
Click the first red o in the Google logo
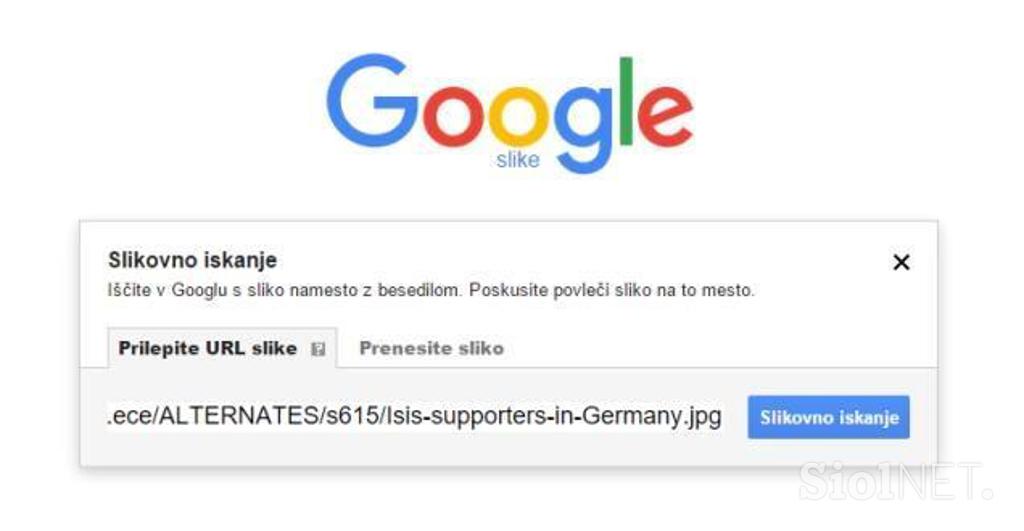(x=453, y=117)
